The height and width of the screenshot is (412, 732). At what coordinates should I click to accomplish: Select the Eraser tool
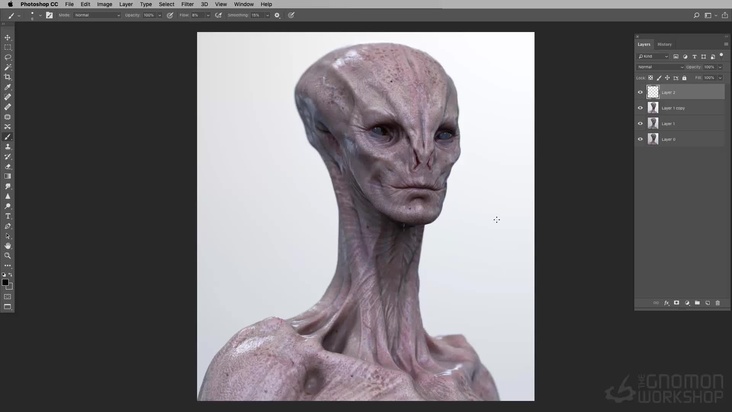point(7,167)
